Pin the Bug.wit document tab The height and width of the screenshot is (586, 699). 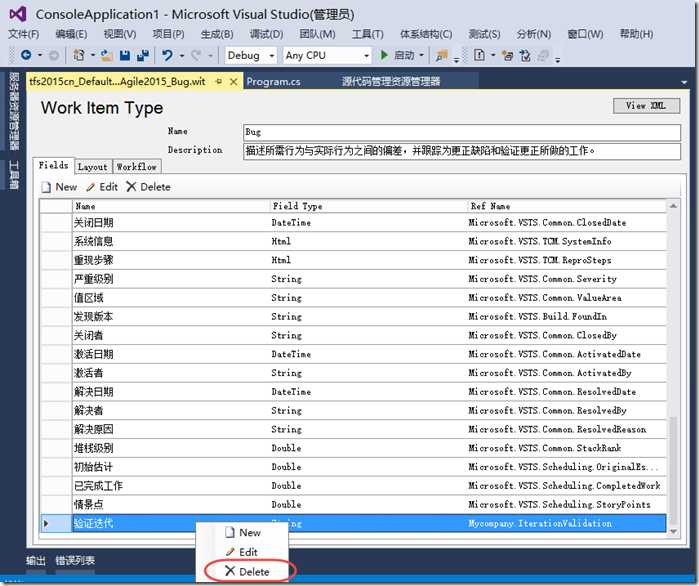(x=218, y=82)
